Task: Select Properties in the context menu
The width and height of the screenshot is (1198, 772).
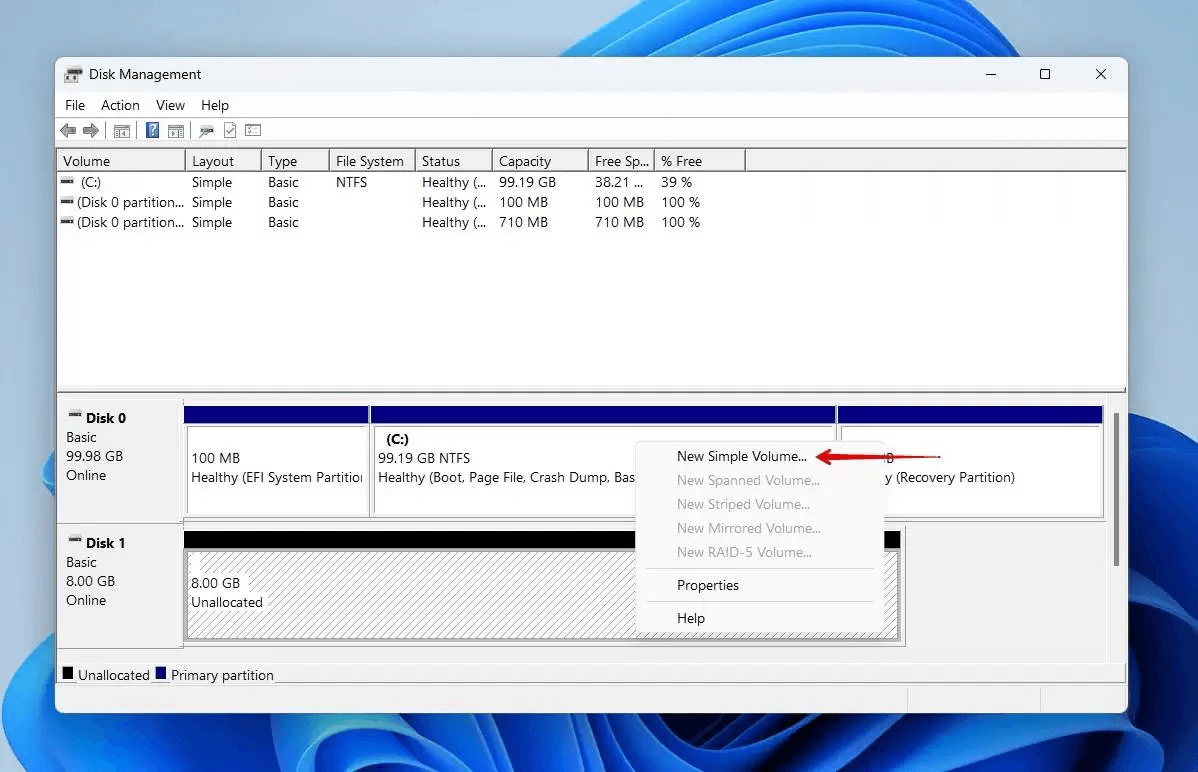Action: (x=708, y=585)
